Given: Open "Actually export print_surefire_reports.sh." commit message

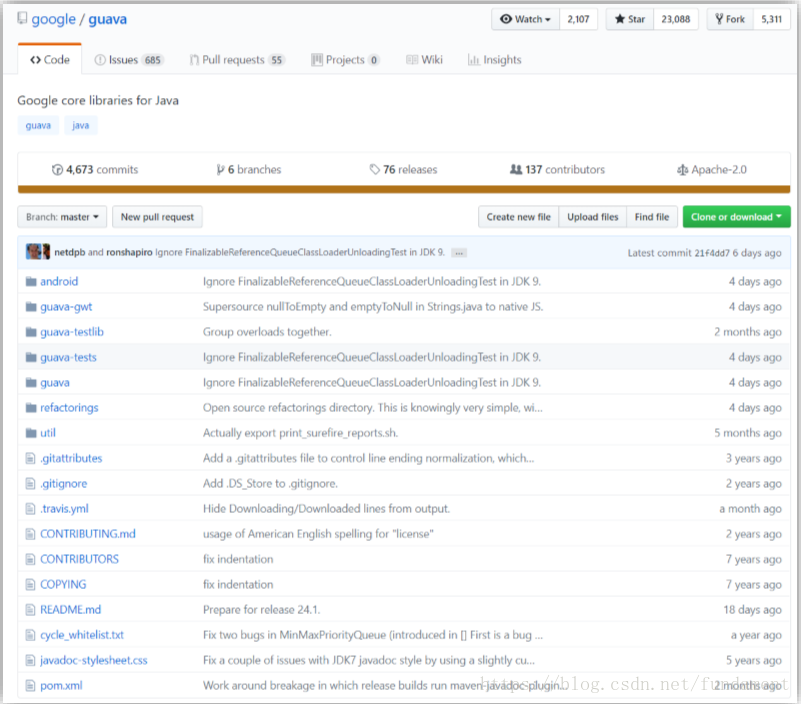Looking at the screenshot, I should 300,433.
